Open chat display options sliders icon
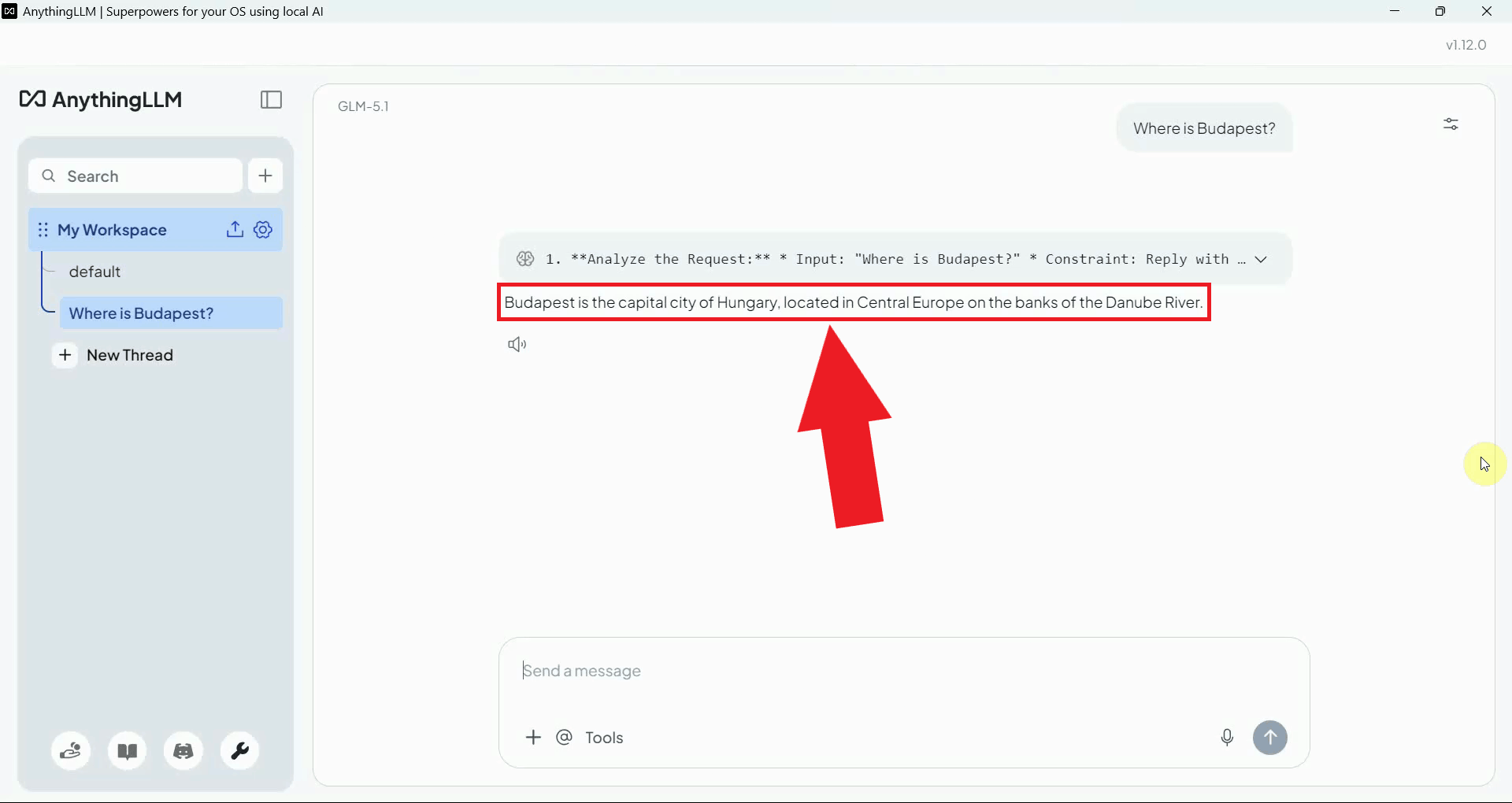 point(1451,124)
